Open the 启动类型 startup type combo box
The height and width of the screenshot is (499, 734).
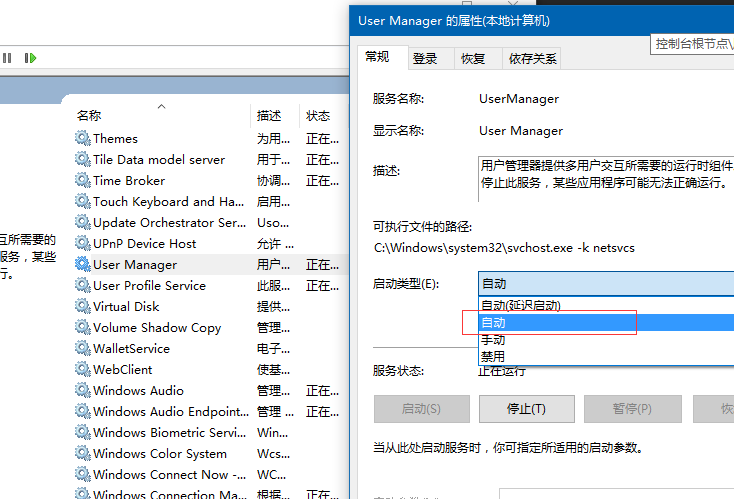pyautogui.click(x=605, y=285)
